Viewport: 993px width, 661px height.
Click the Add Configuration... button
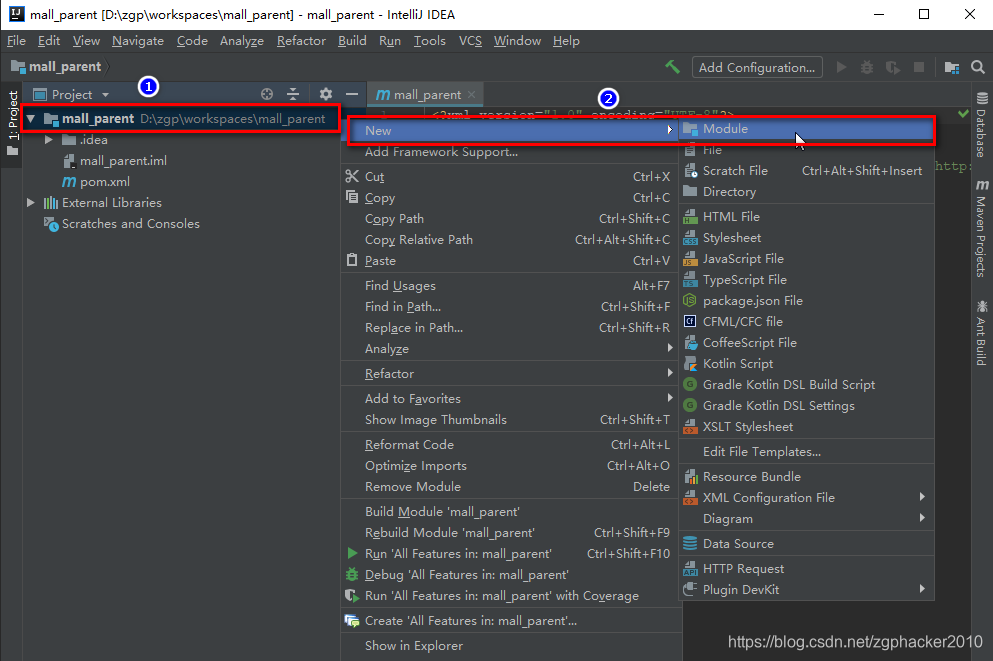pos(757,67)
